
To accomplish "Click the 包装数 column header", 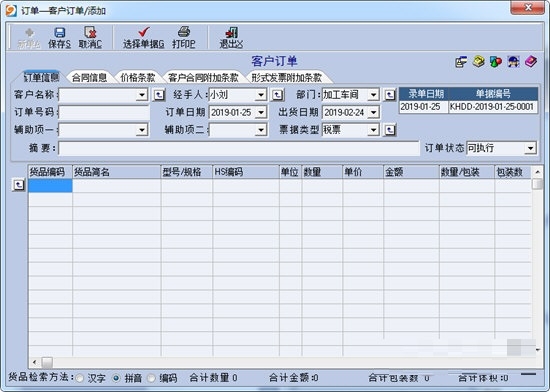I will tap(513, 172).
